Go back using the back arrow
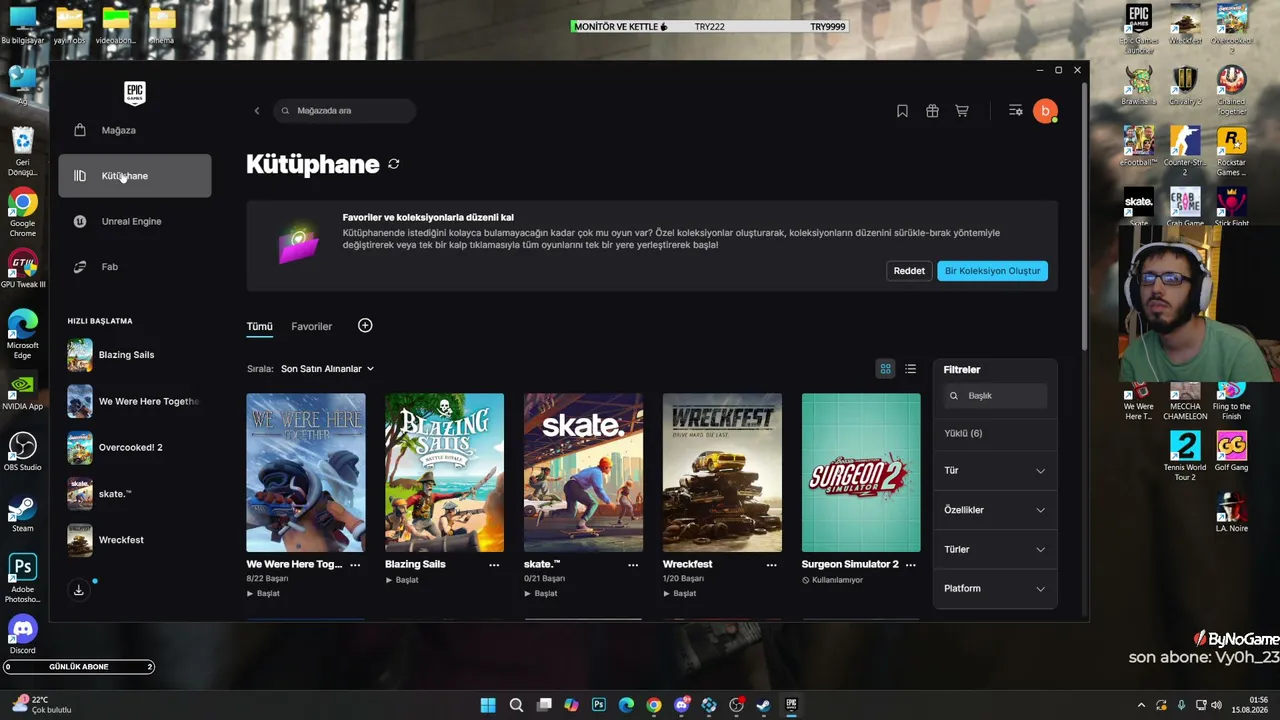Viewport: 1280px width, 720px height. pyautogui.click(x=257, y=111)
